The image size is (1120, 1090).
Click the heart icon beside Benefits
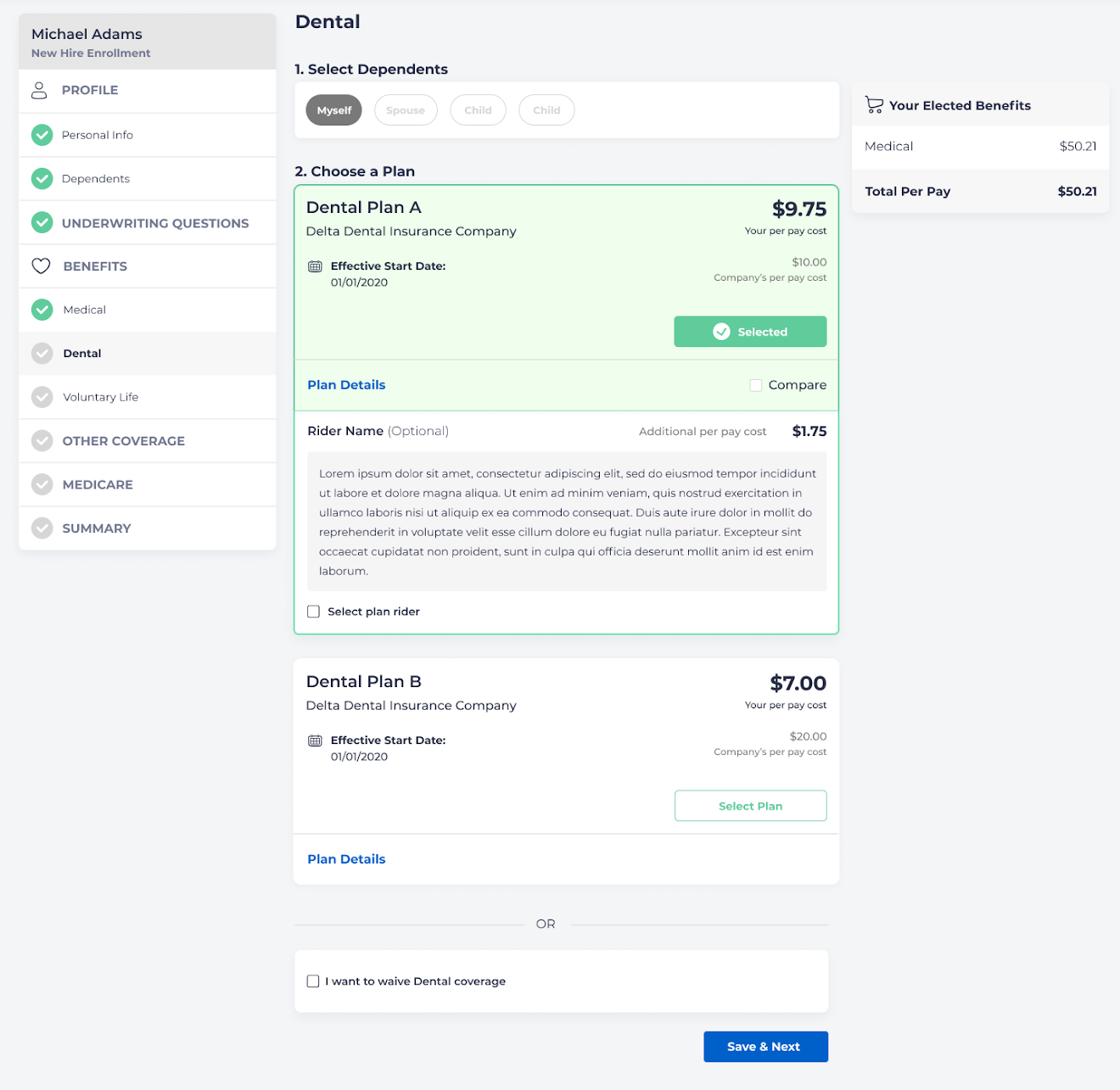point(41,266)
